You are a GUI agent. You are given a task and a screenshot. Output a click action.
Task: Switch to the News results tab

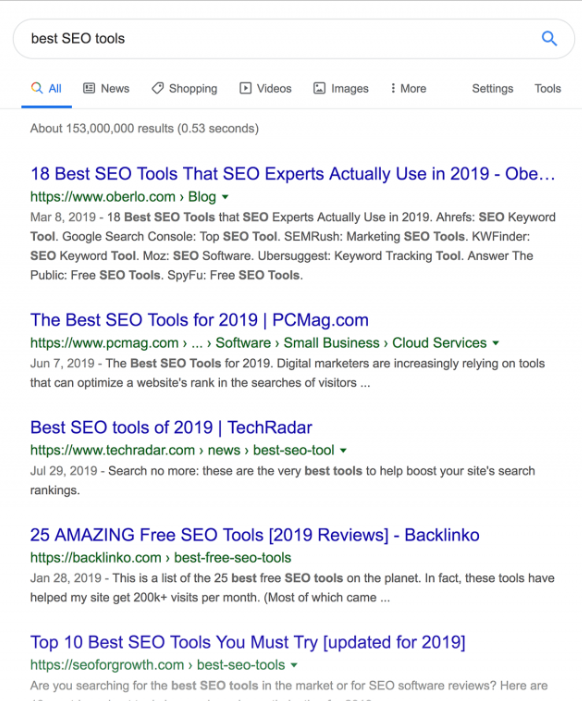pos(106,89)
